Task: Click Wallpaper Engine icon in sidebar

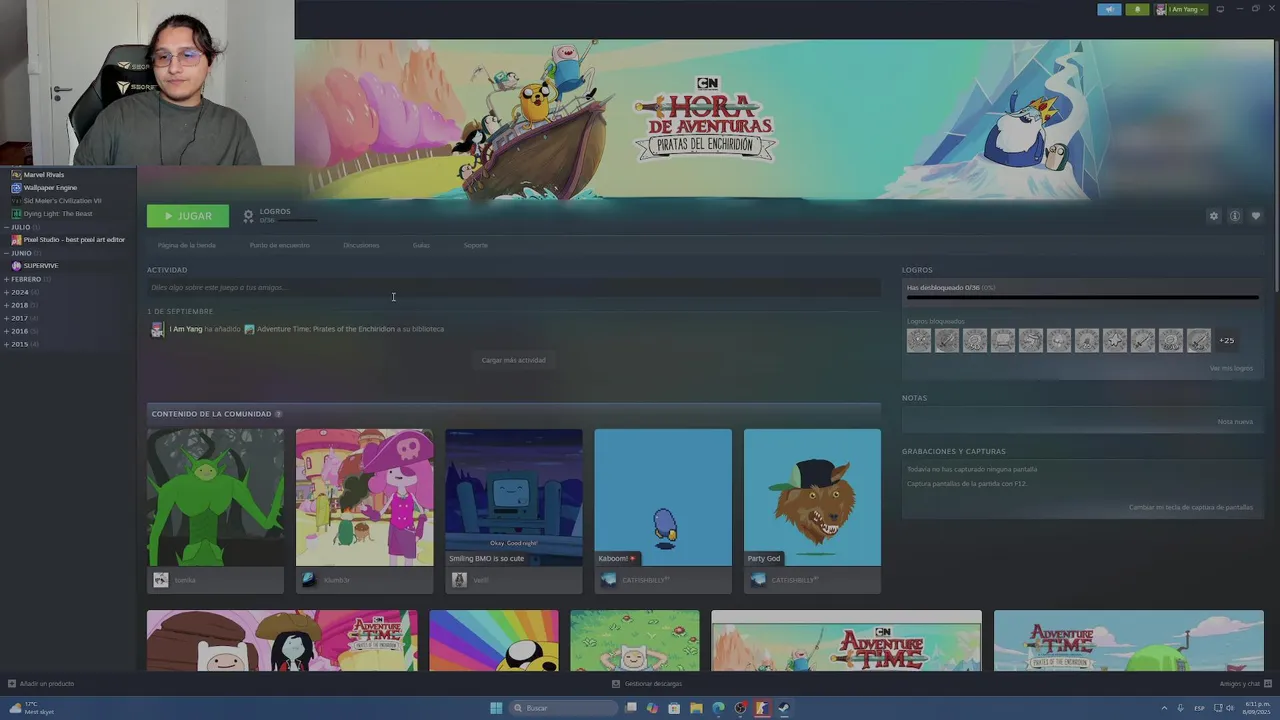Action: 16,188
